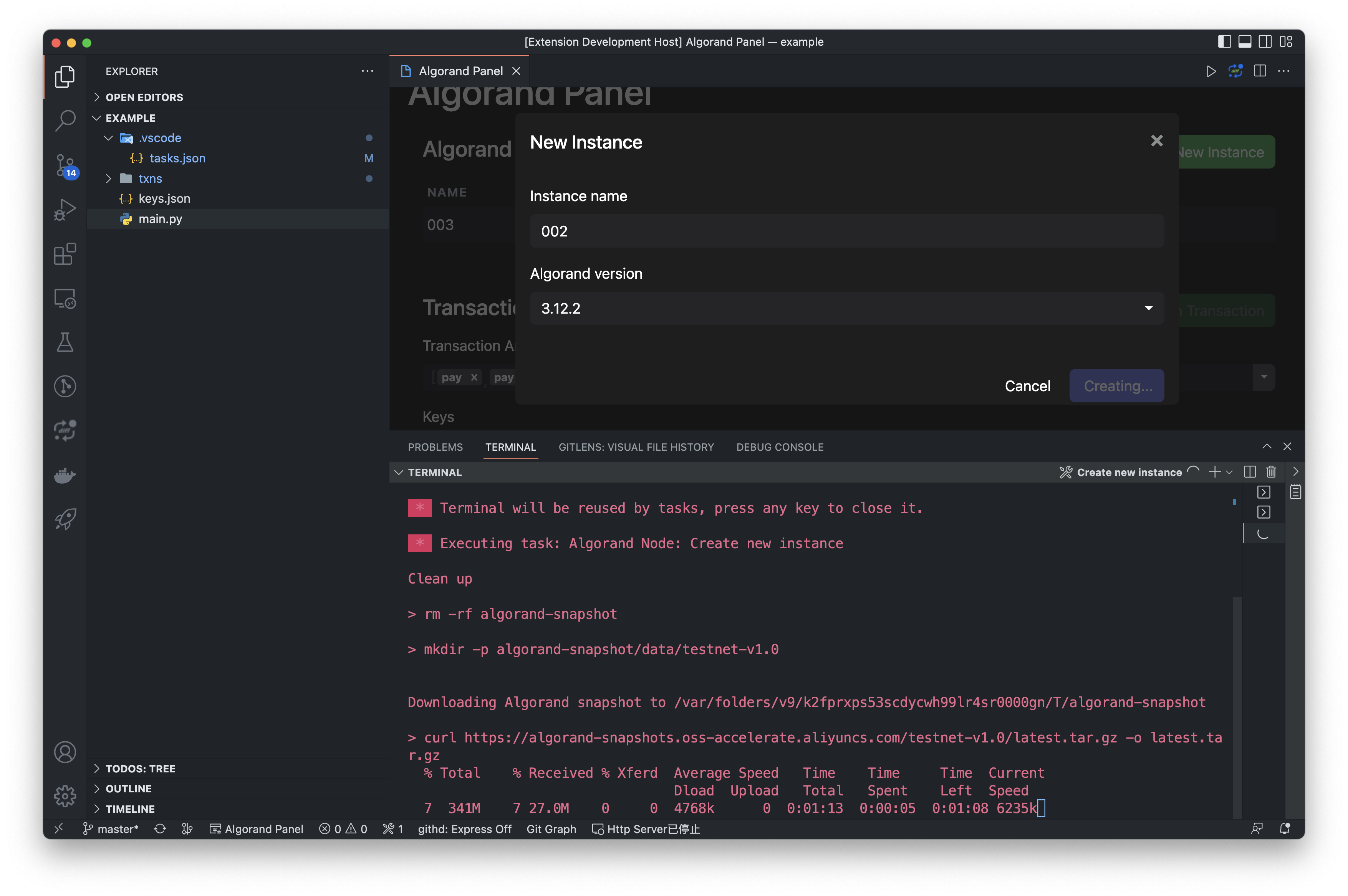Image resolution: width=1348 pixels, height=896 pixels.
Task: Click the Instance name input field
Action: (846, 231)
